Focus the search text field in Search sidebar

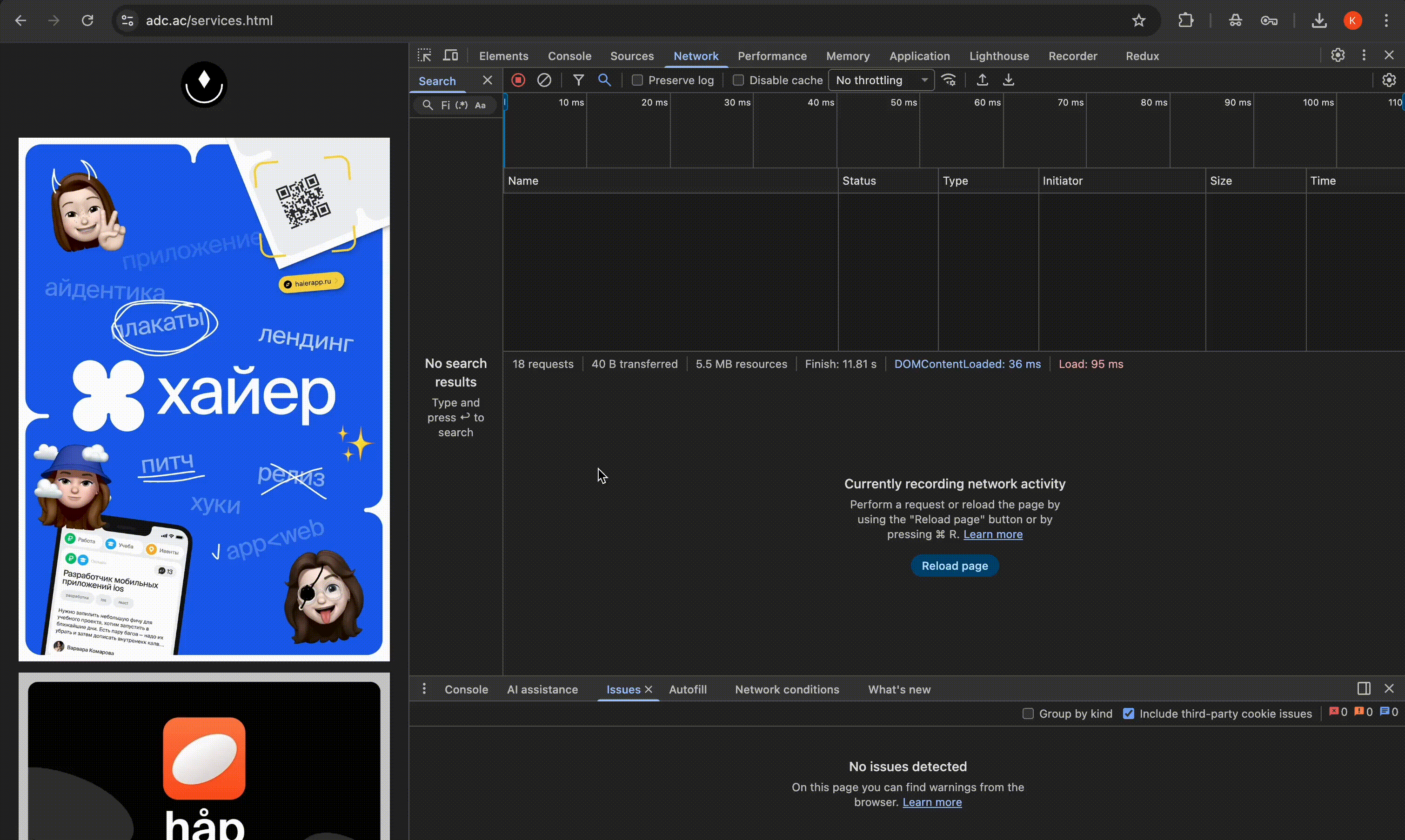[x=446, y=105]
